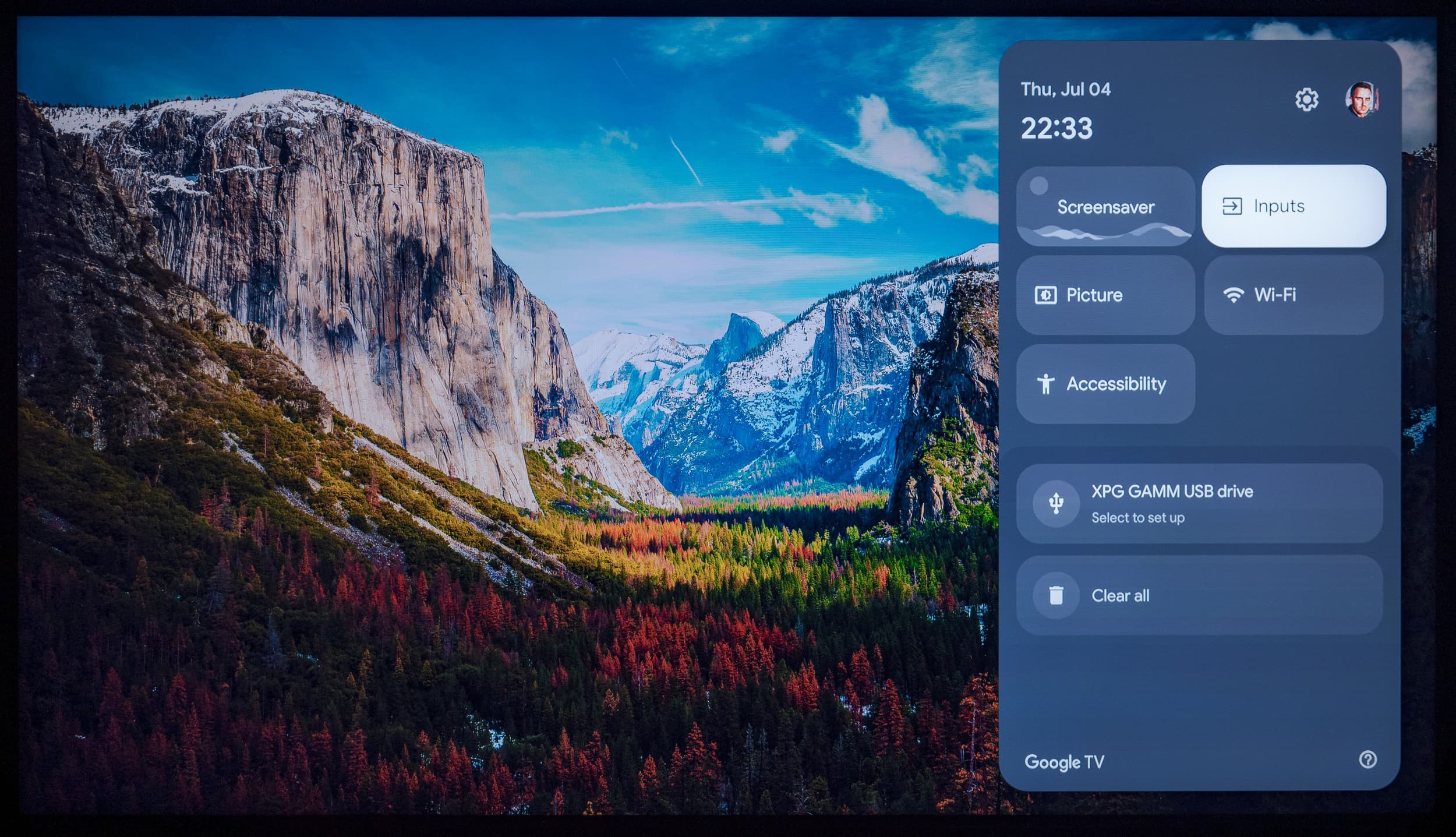Open the help question mark icon

point(1367,760)
